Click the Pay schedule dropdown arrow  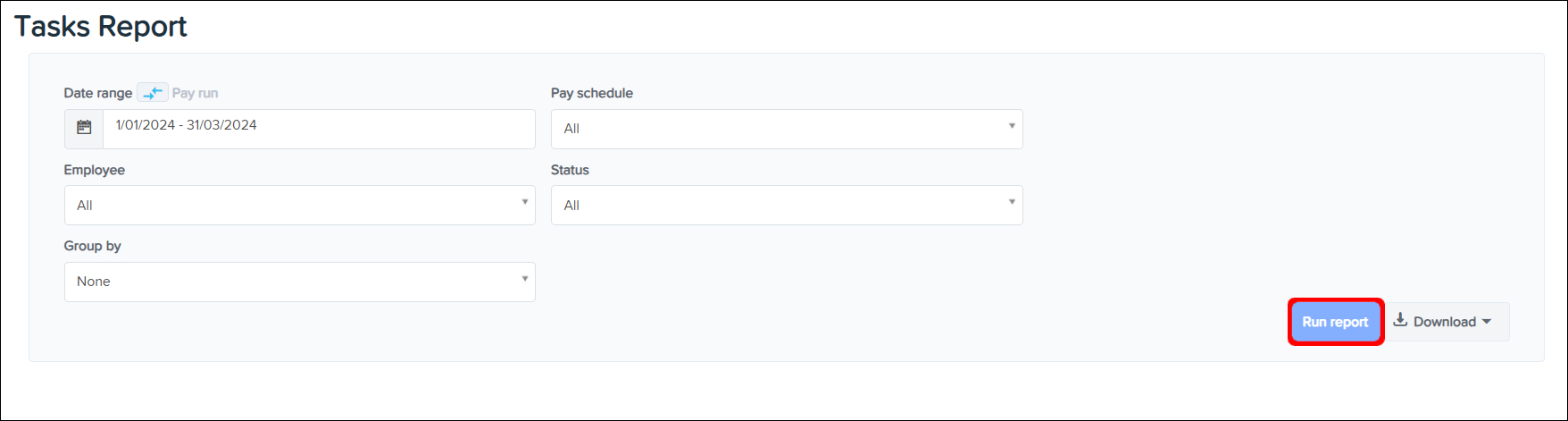click(x=1012, y=126)
